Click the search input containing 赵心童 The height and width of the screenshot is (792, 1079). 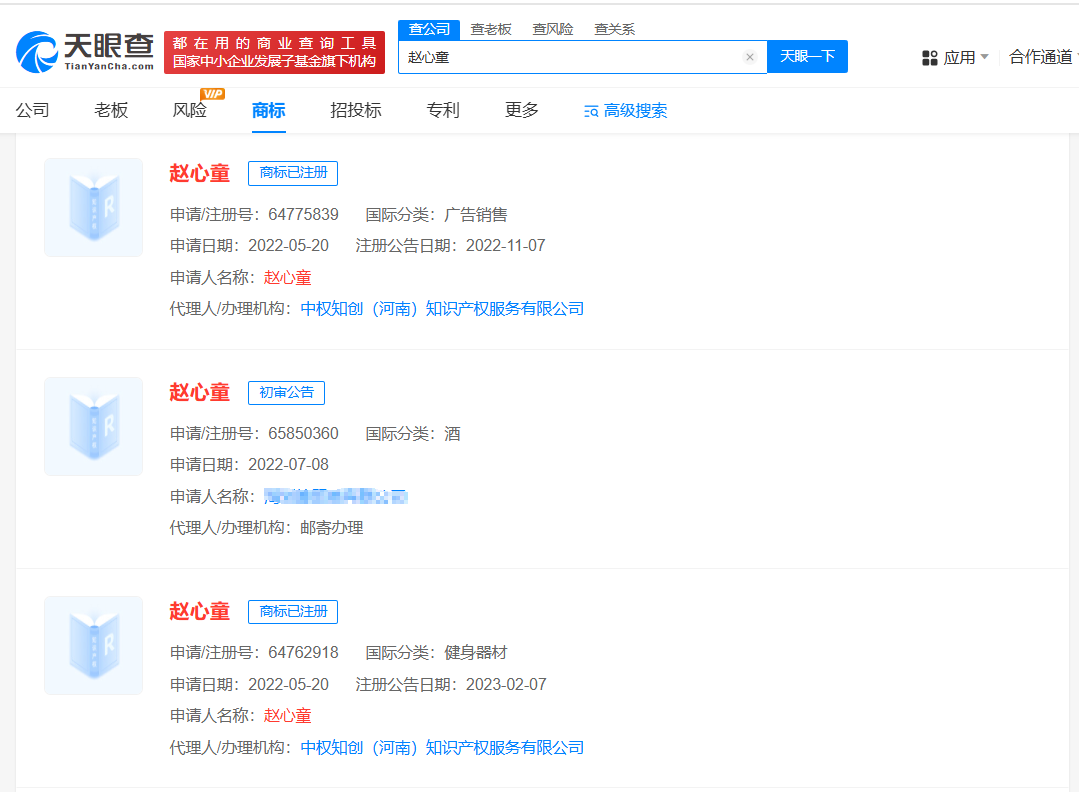(570, 57)
